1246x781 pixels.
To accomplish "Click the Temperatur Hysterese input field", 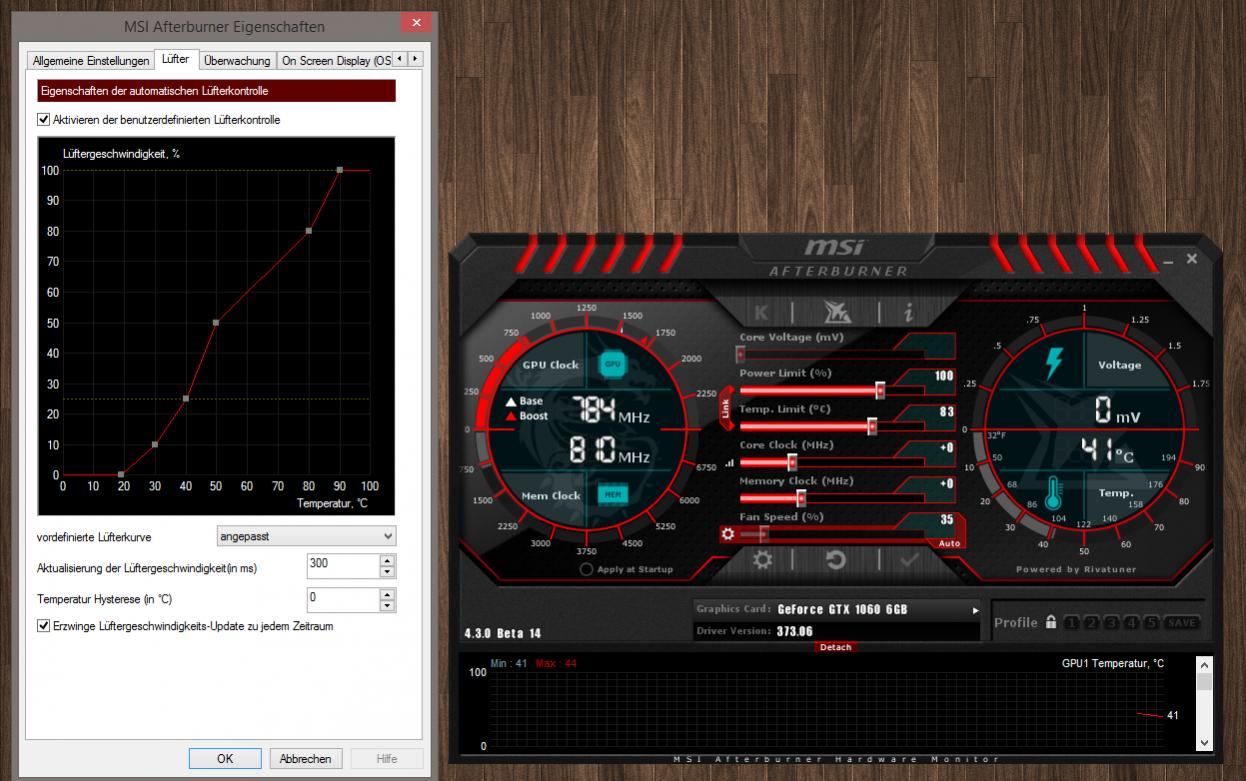I will click(x=343, y=600).
